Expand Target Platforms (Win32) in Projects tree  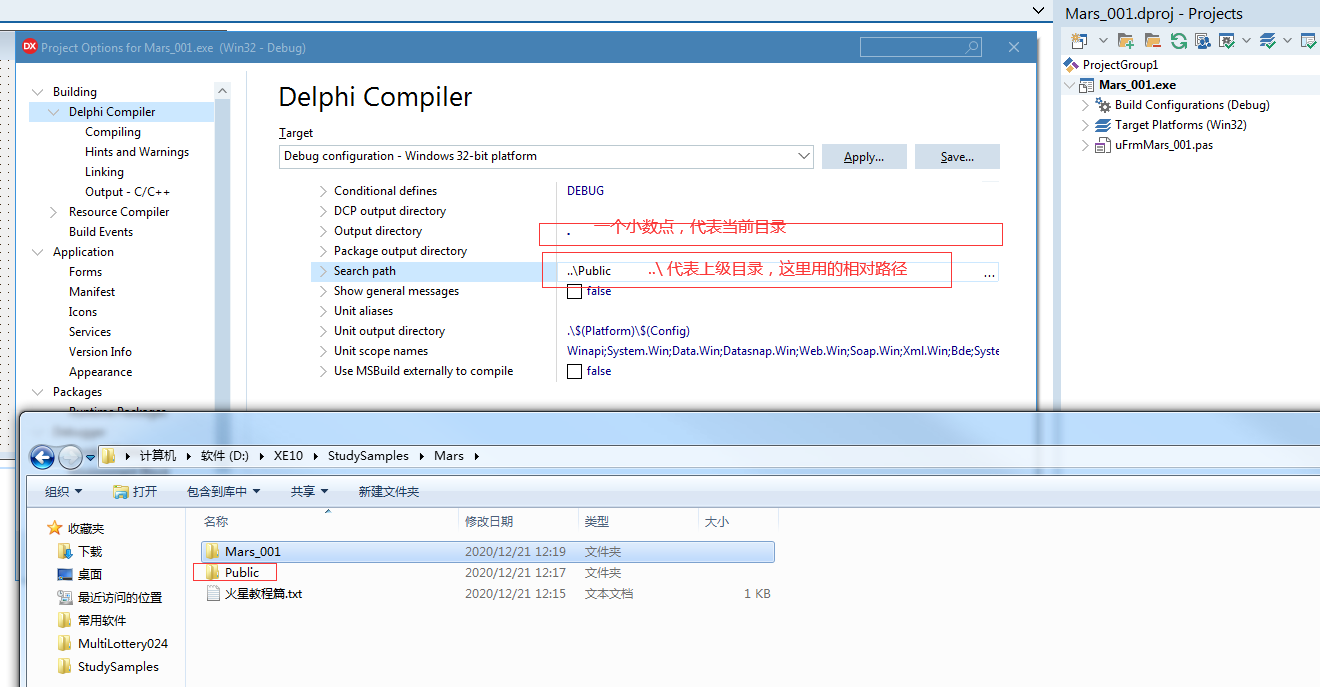[x=1086, y=125]
